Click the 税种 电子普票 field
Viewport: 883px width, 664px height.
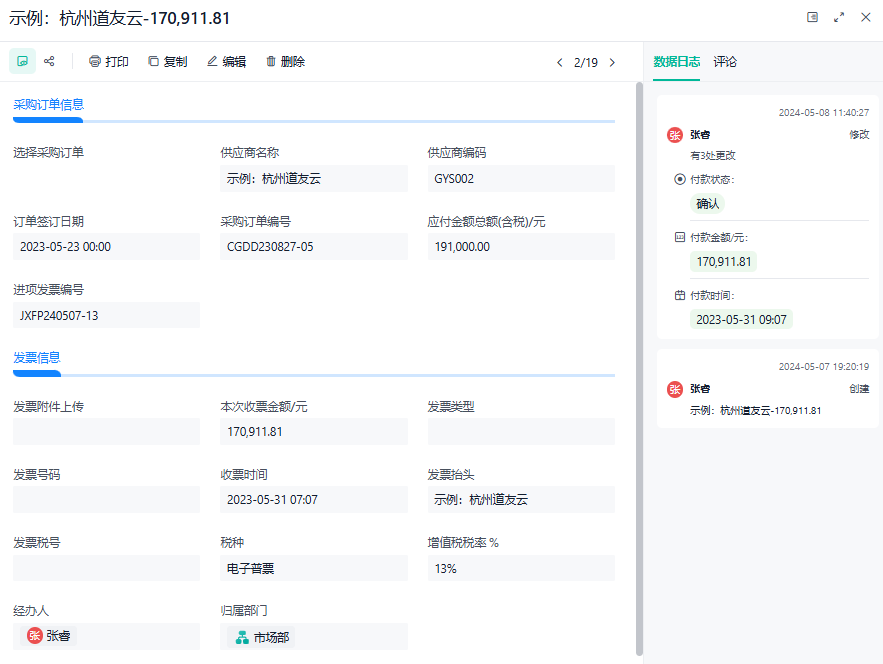click(314, 568)
